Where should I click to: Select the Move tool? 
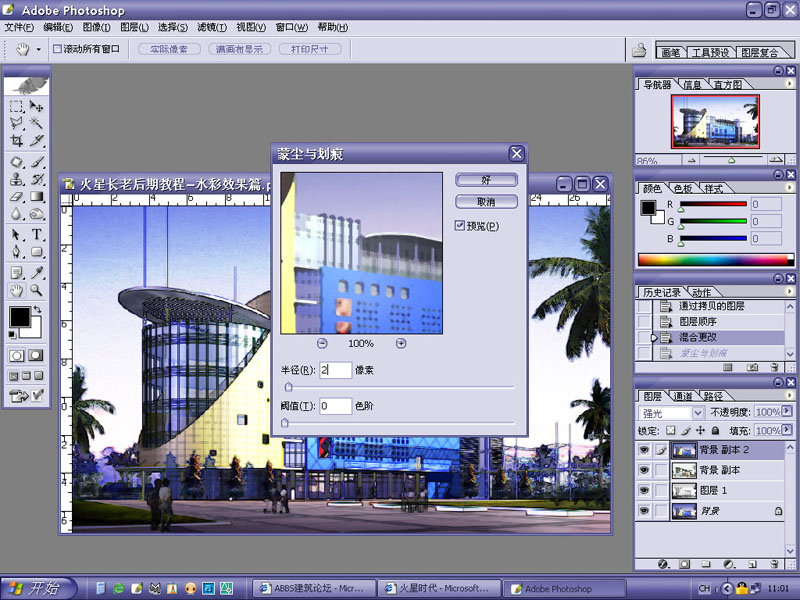pyautogui.click(x=36, y=106)
